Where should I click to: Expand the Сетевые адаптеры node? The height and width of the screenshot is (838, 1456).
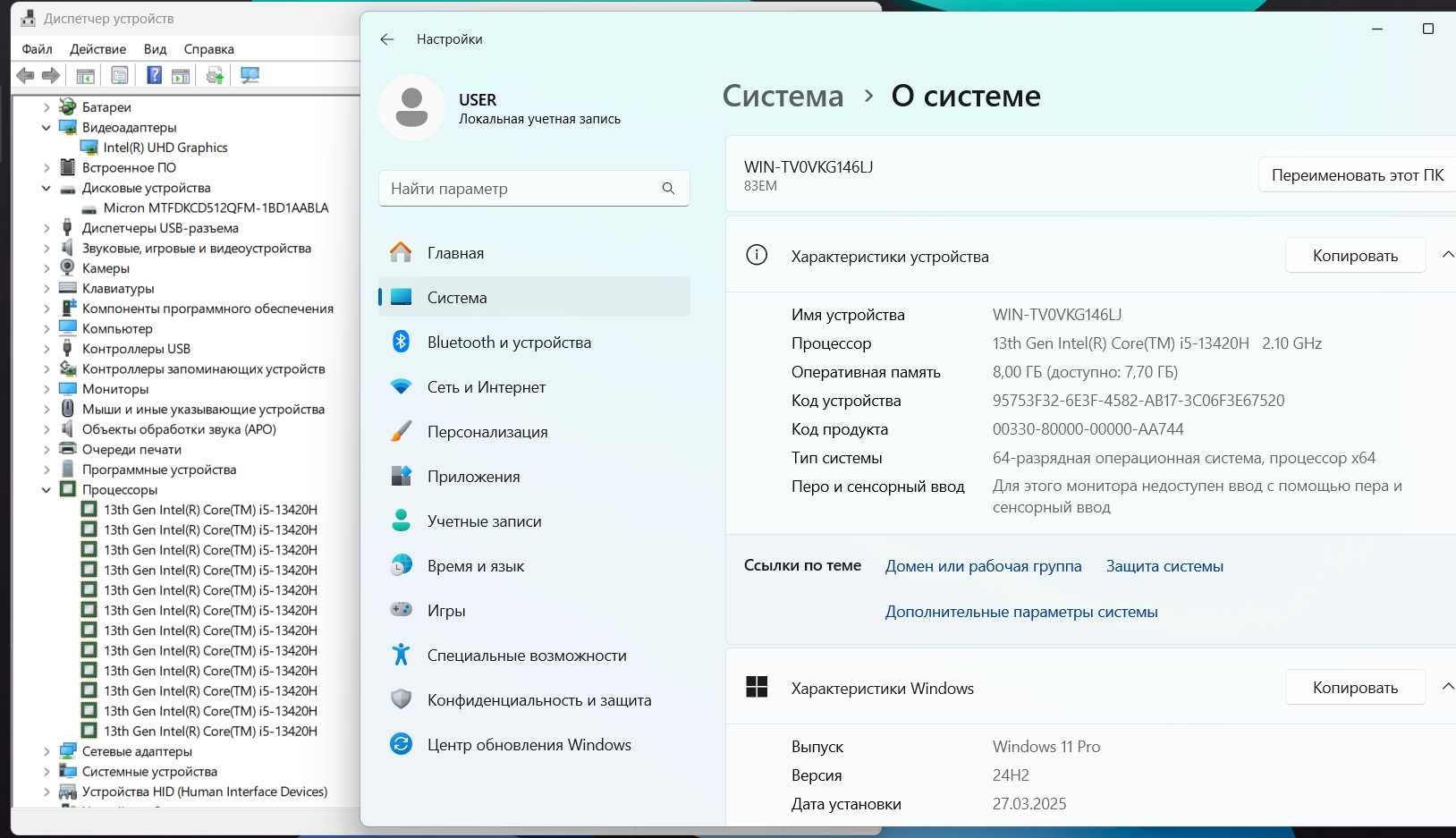(47, 751)
